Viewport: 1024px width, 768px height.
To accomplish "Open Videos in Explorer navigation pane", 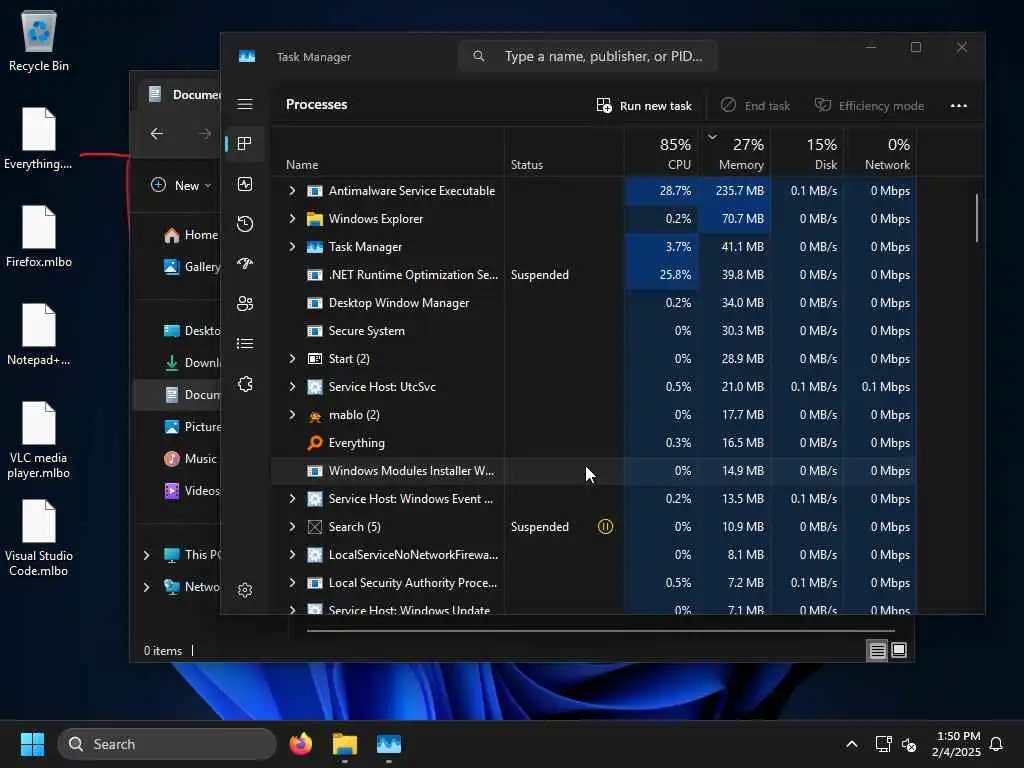I will [192, 490].
